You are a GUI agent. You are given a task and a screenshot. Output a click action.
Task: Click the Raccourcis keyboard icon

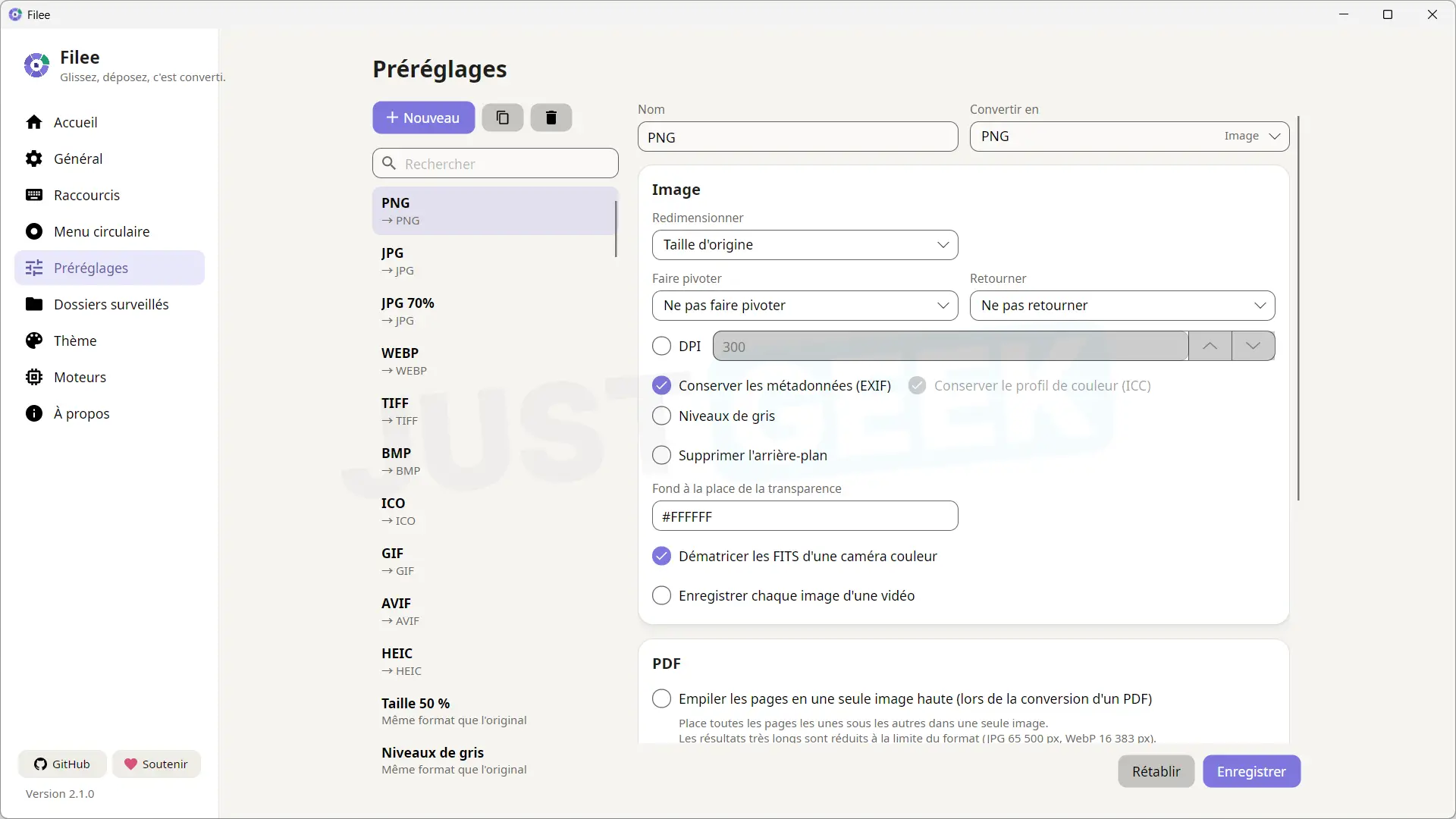(34, 195)
